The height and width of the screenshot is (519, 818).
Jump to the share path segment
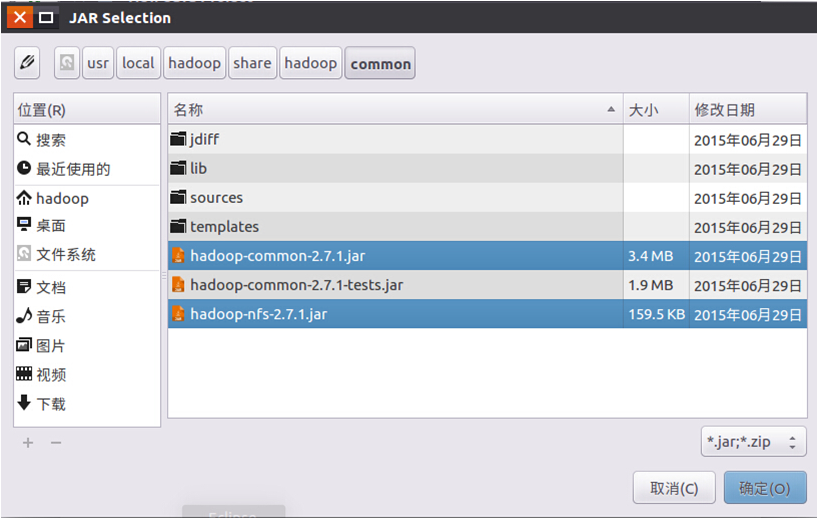(x=252, y=63)
